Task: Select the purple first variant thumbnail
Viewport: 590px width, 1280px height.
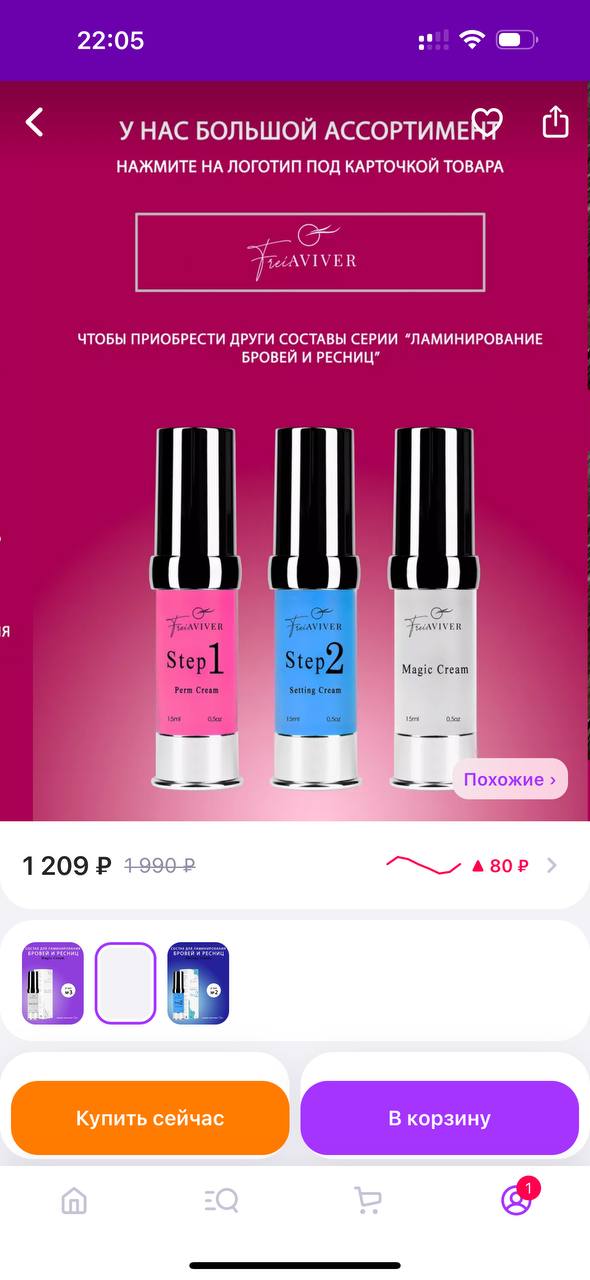Action: pyautogui.click(x=53, y=983)
